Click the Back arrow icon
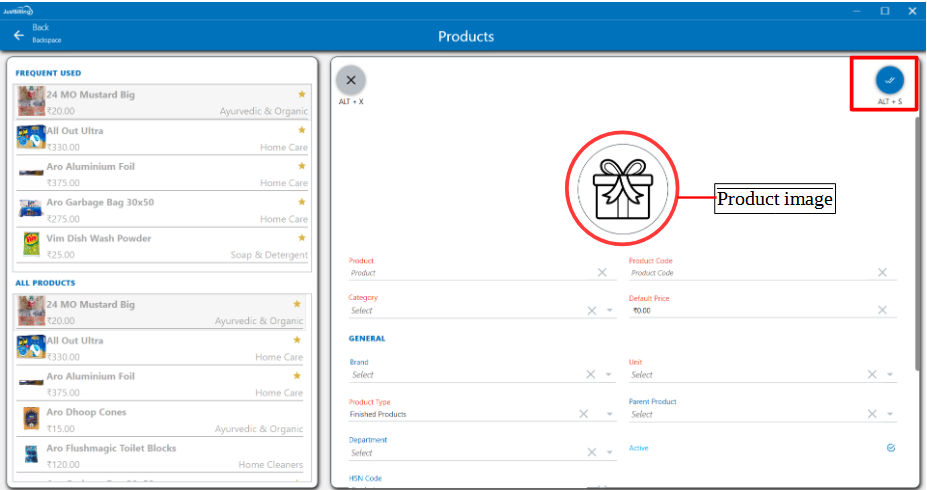 [x=18, y=35]
